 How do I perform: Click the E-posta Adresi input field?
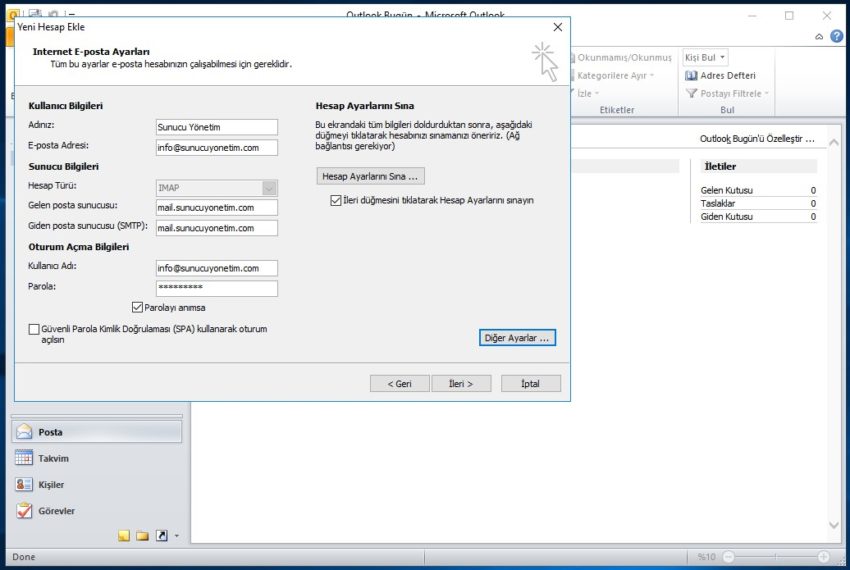(216, 147)
